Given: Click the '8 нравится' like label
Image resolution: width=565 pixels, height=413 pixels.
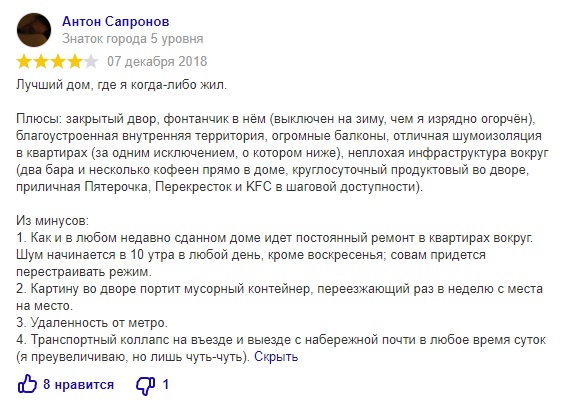Looking at the screenshot, I should coord(79,385).
